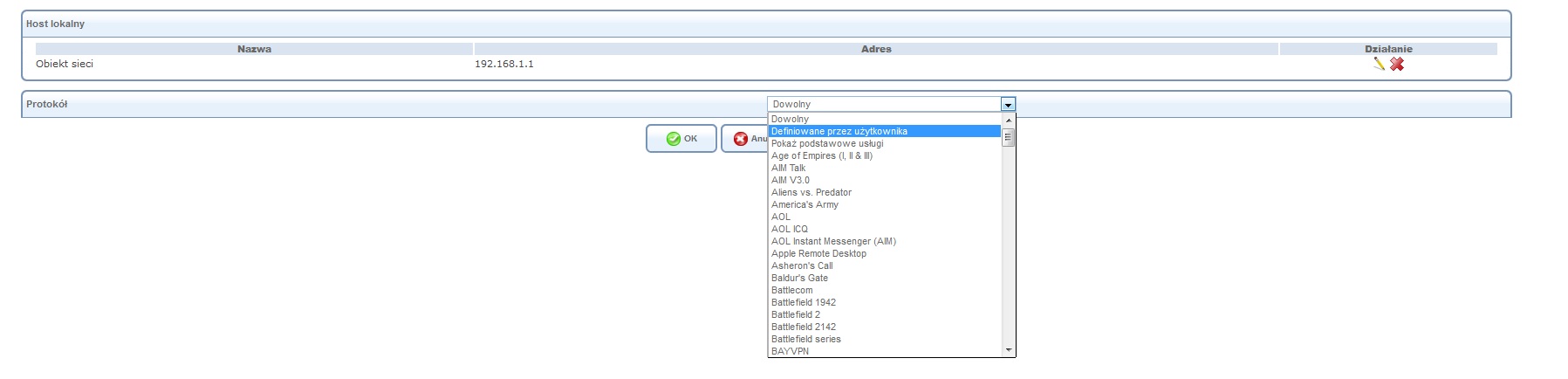Click the dropdown list scrollbar thumb

point(1009,137)
